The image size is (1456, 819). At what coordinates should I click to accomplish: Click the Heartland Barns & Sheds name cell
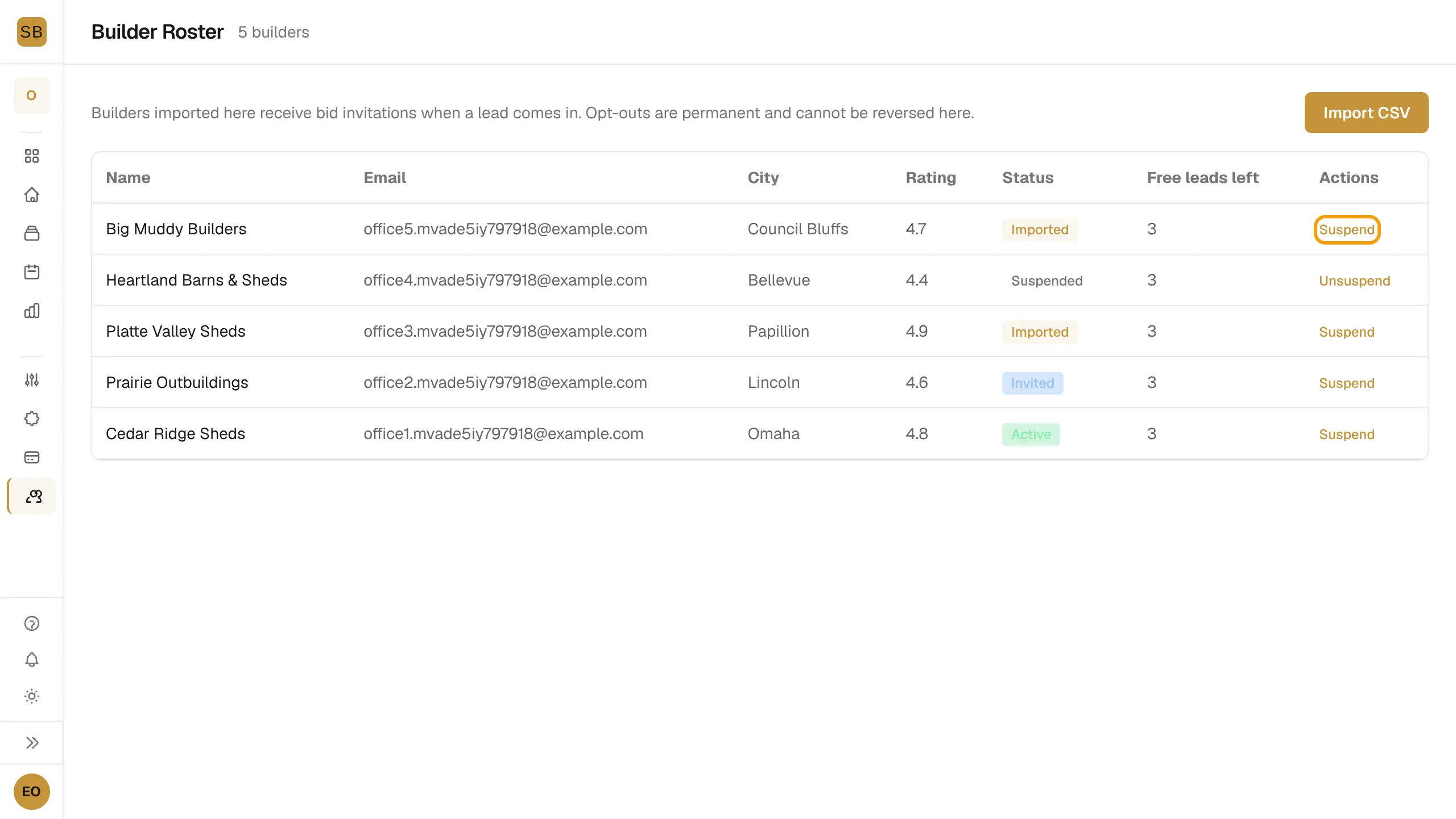point(196,280)
